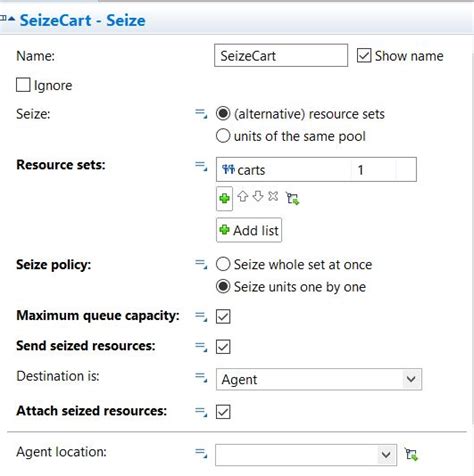474x476 pixels.
Task: Toggle Maximum queue capacity checkbox
Action: tap(223, 316)
